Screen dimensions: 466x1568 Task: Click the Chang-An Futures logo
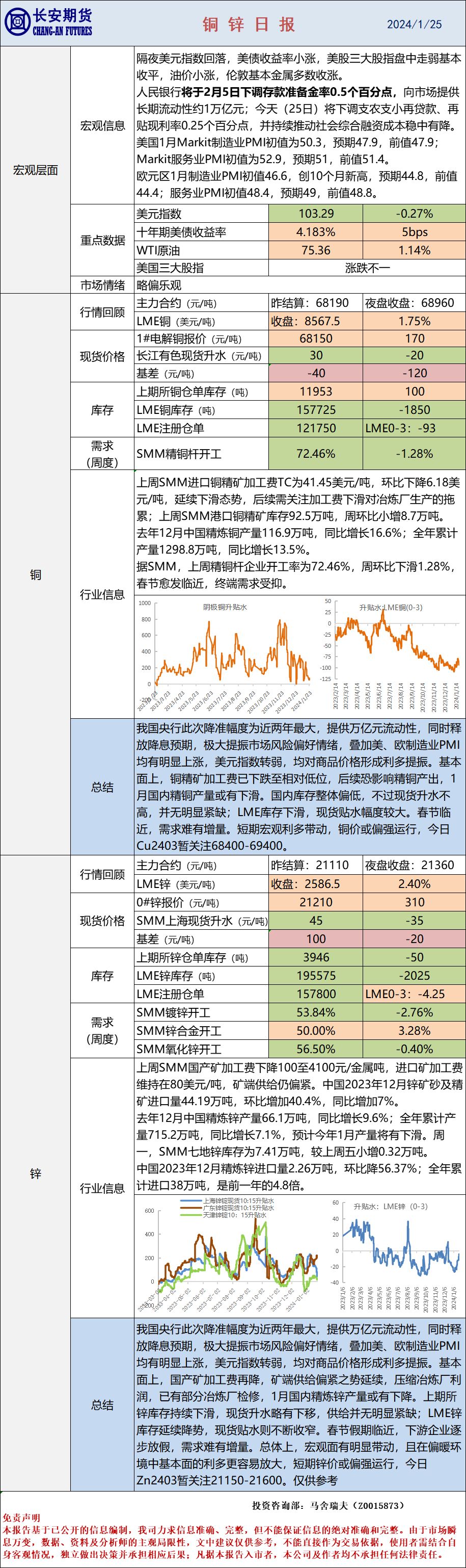[48, 22]
